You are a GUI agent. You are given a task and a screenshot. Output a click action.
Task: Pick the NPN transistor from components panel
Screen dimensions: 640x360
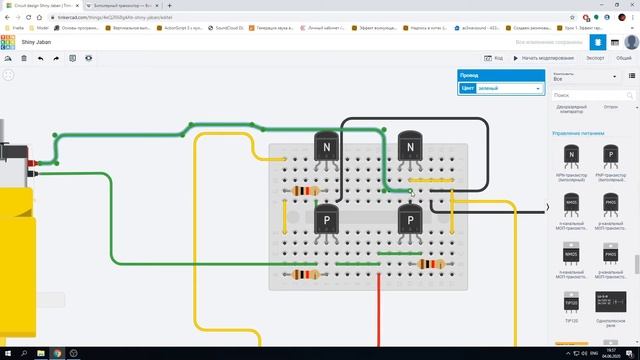click(x=571, y=162)
